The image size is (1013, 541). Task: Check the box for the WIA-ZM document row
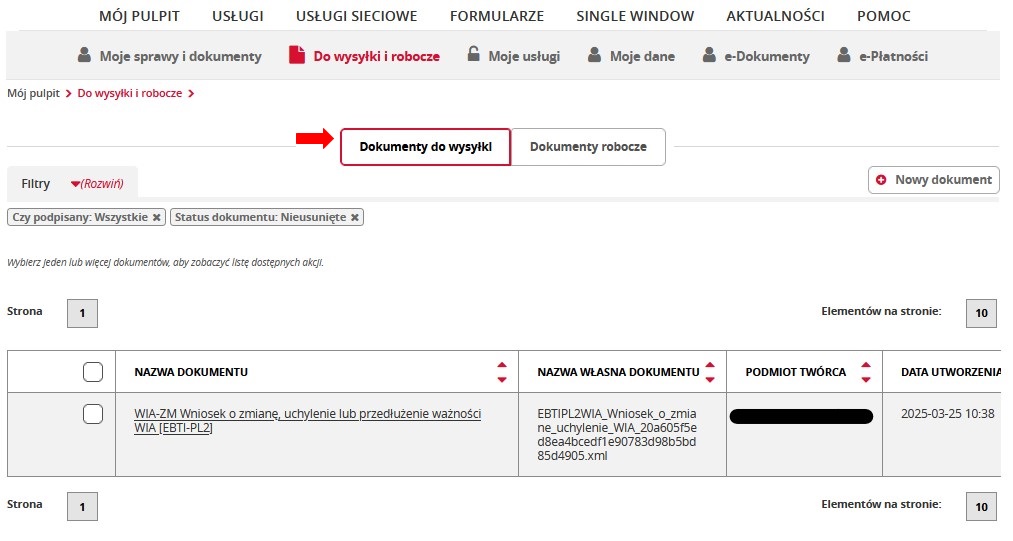(x=93, y=414)
